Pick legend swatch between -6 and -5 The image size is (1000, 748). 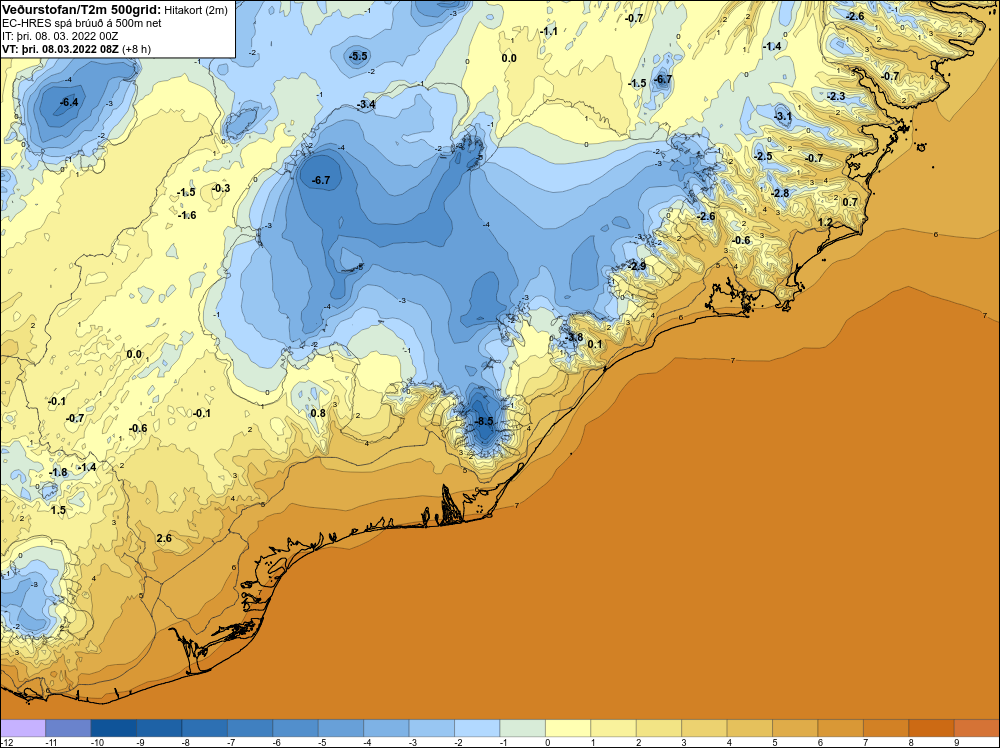[295, 728]
